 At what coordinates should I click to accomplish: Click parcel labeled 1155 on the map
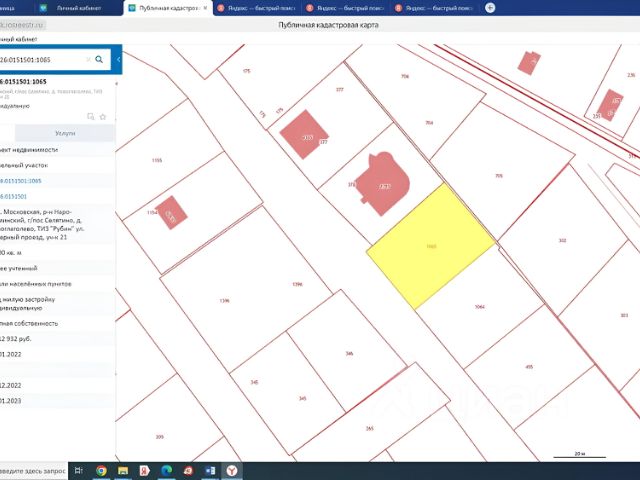(157, 160)
